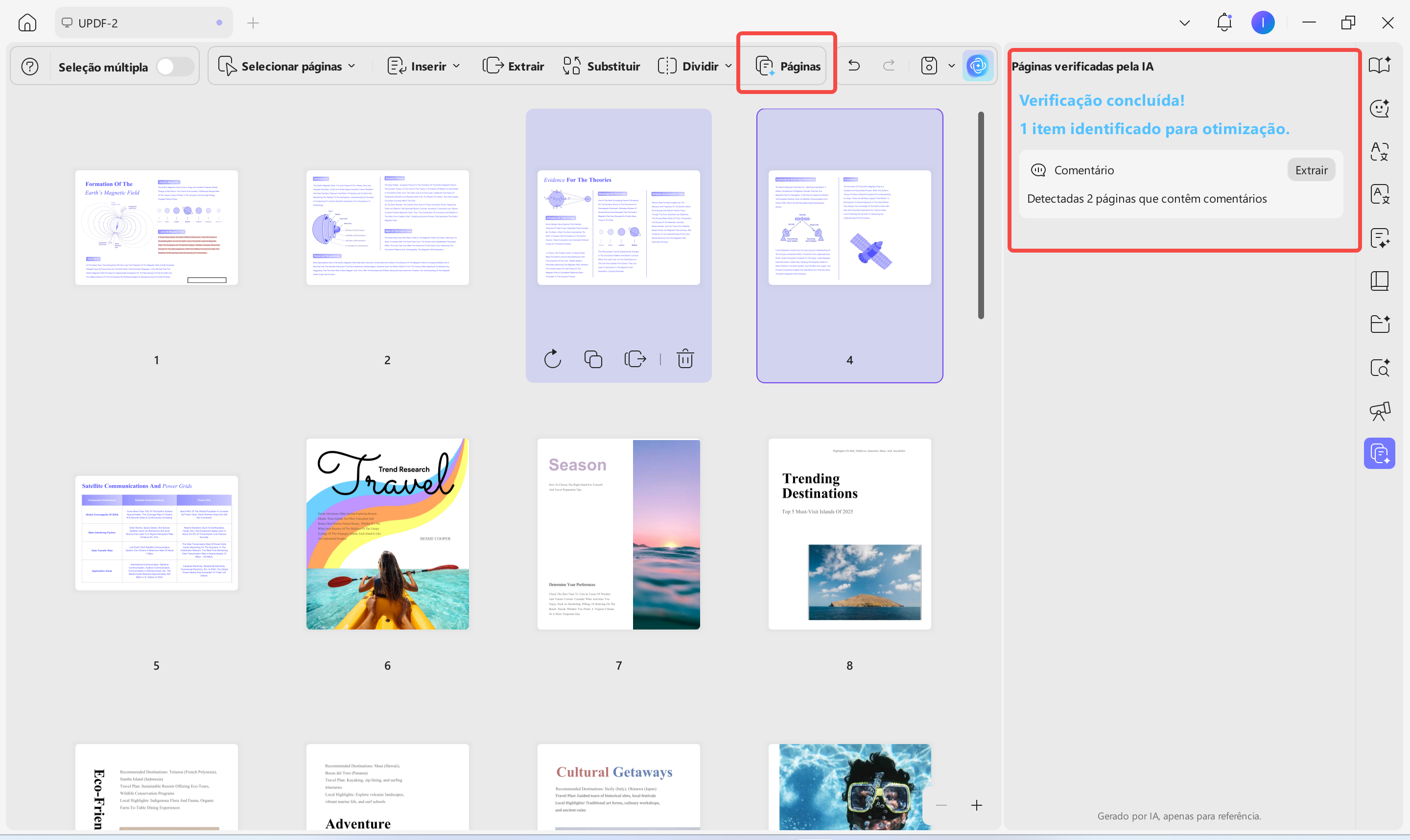The height and width of the screenshot is (840, 1410).
Task: Open the home screen icon
Action: (x=27, y=23)
